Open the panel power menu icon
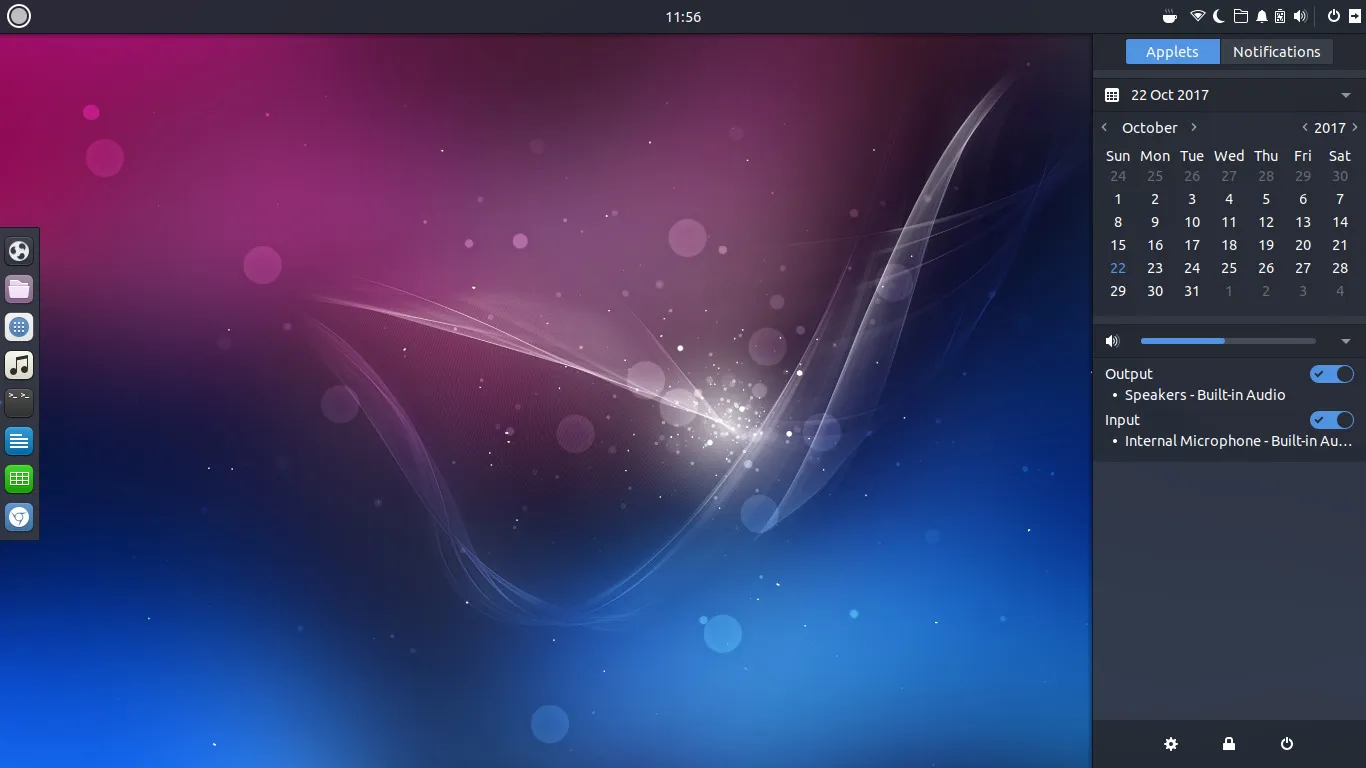Screen dimensions: 1366x768 [1333, 16]
